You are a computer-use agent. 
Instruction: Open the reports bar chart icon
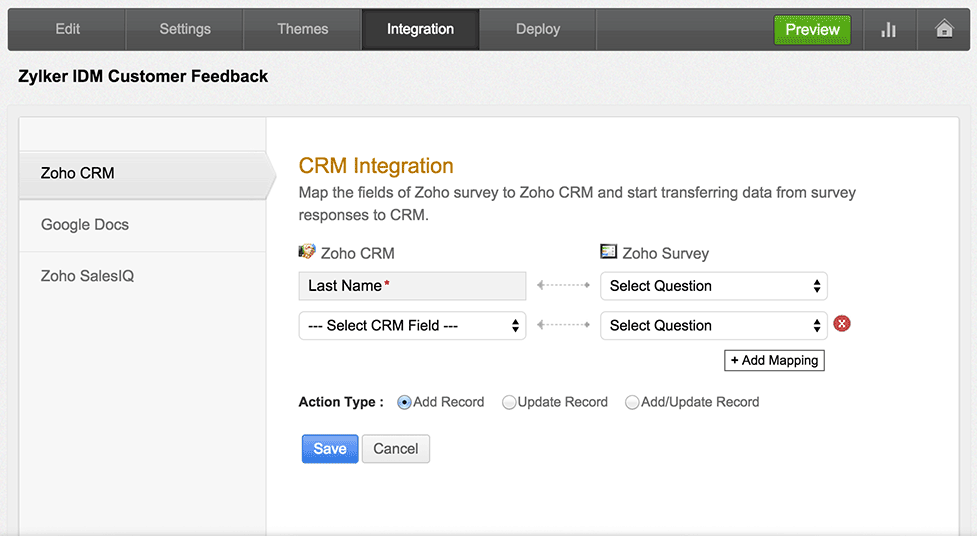click(889, 29)
